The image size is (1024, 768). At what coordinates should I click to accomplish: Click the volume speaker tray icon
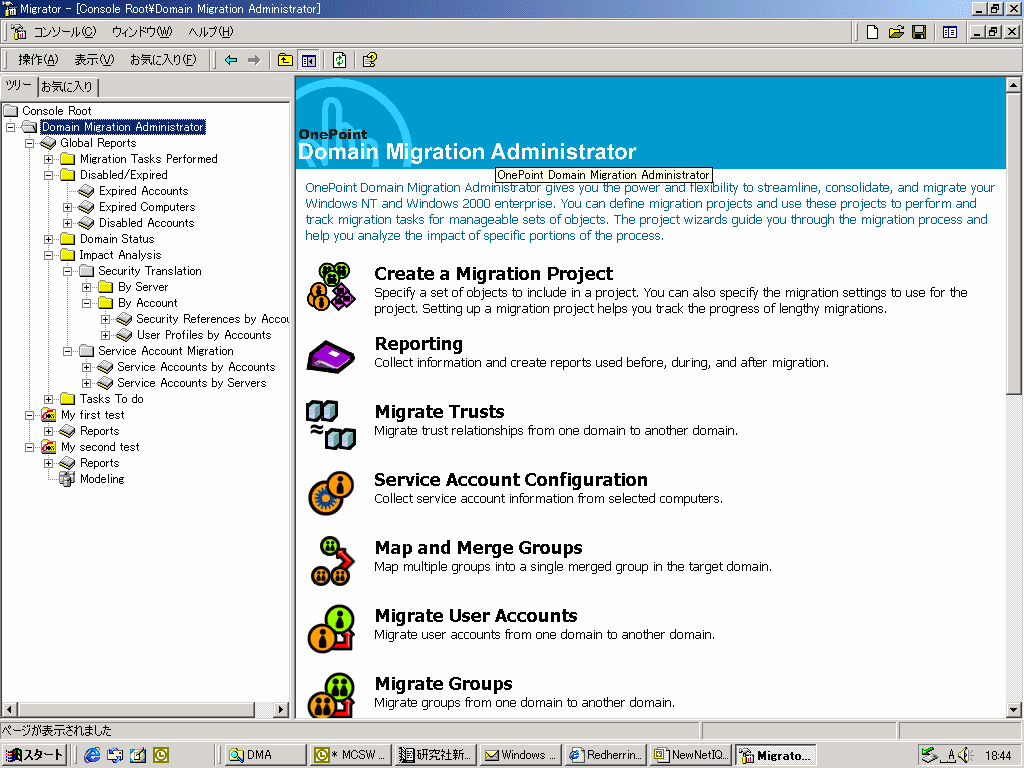pyautogui.click(x=966, y=755)
